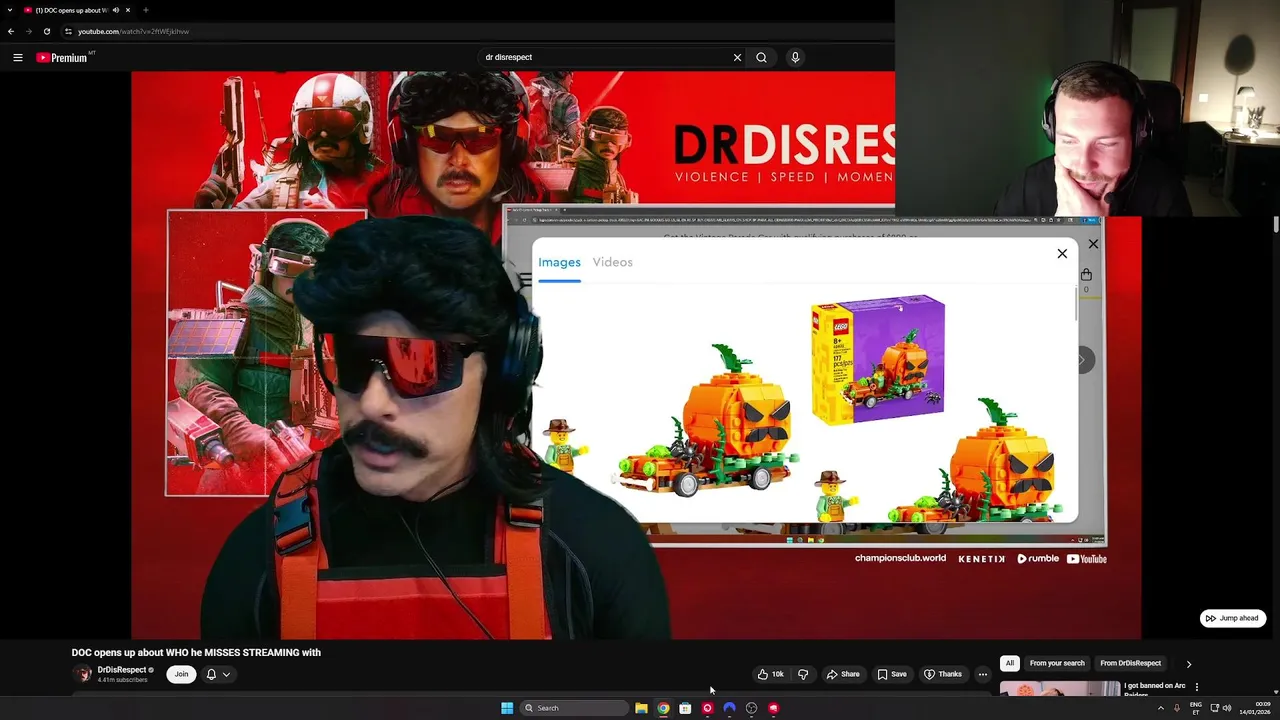Focus the youtube.com address bar
The width and height of the screenshot is (1280, 720).
pyautogui.click(x=480, y=31)
